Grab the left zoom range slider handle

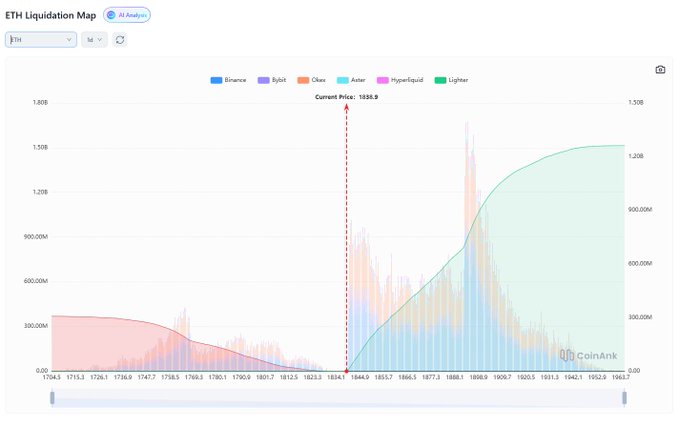(52, 398)
